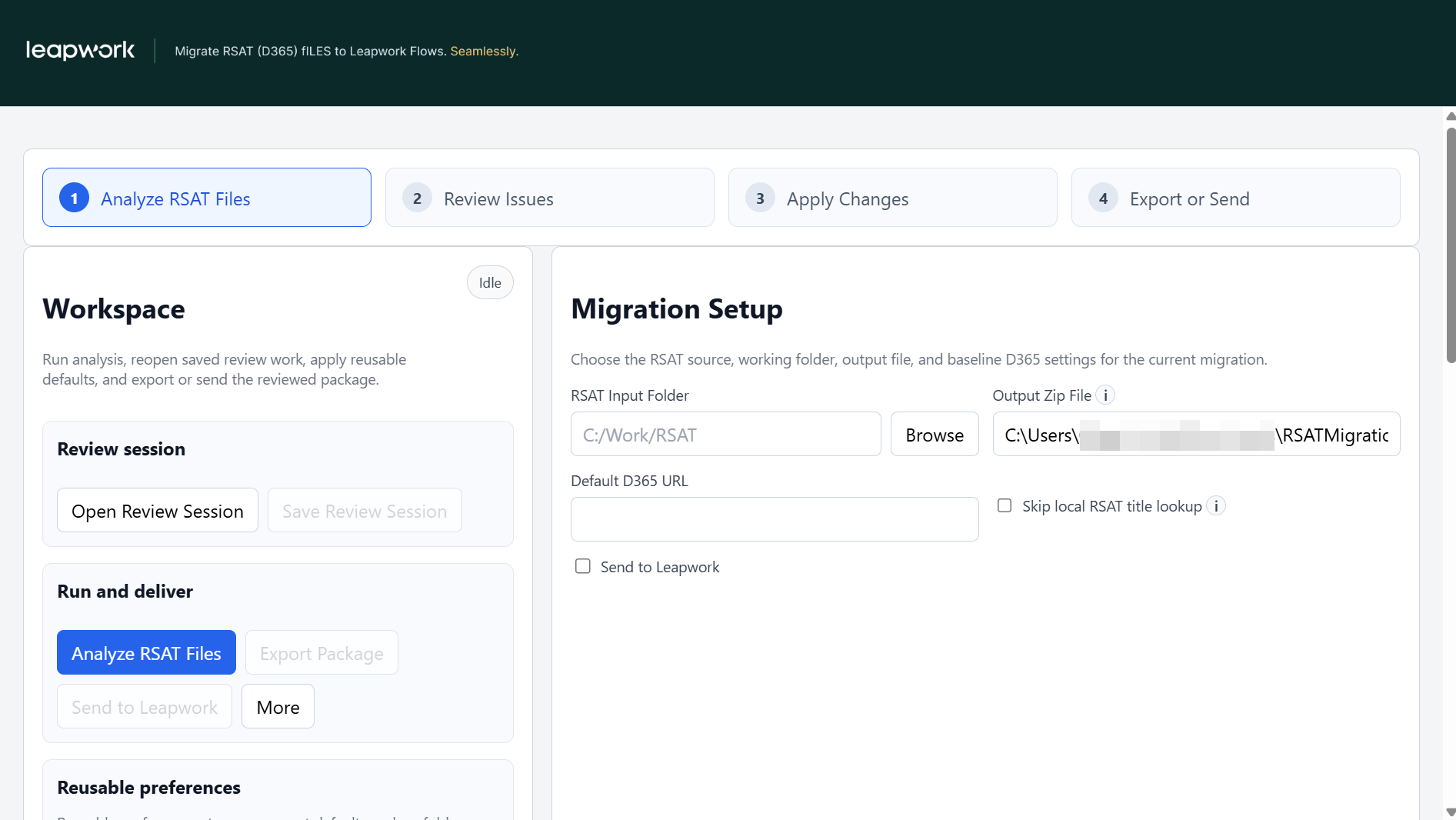Click the Output Zip File path field
1456x820 pixels.
[1197, 435]
